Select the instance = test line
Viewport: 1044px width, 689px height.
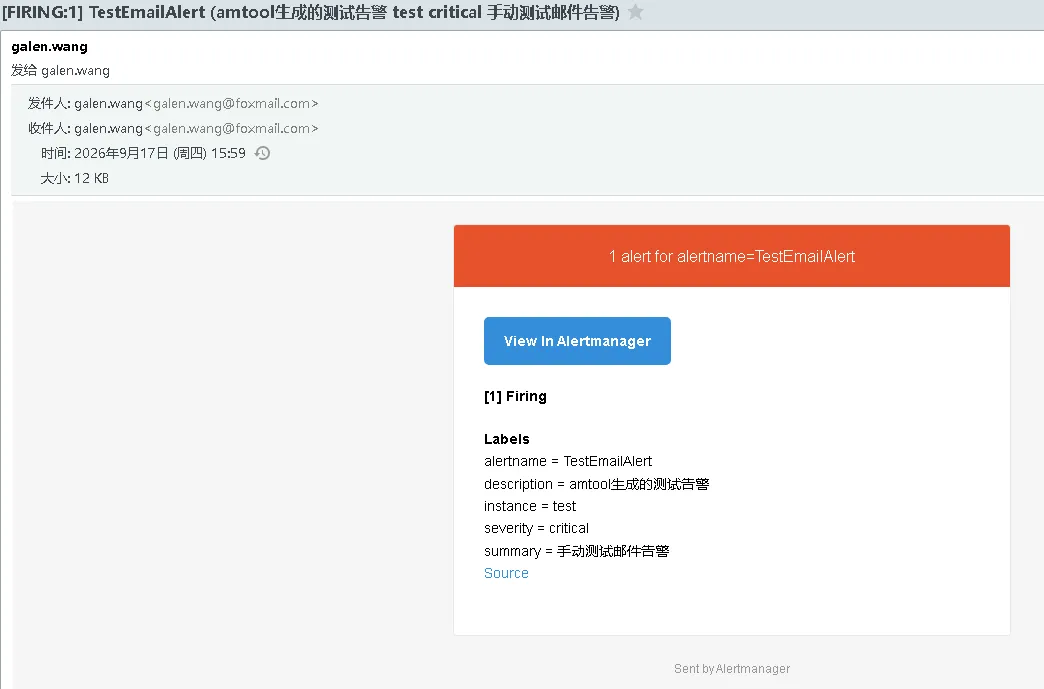(x=530, y=506)
